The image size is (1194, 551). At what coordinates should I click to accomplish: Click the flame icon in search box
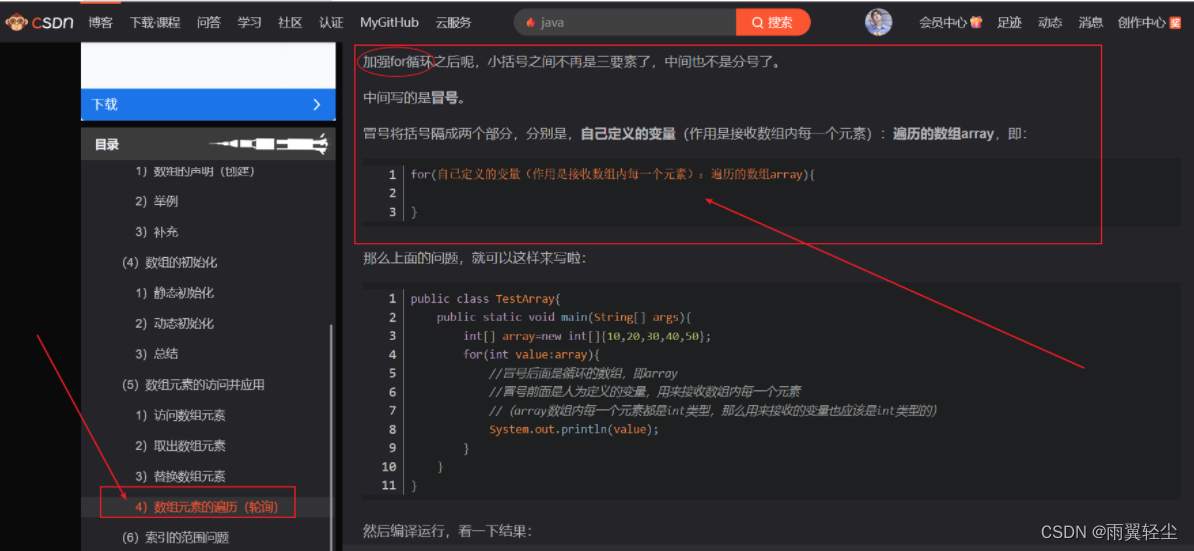click(531, 22)
